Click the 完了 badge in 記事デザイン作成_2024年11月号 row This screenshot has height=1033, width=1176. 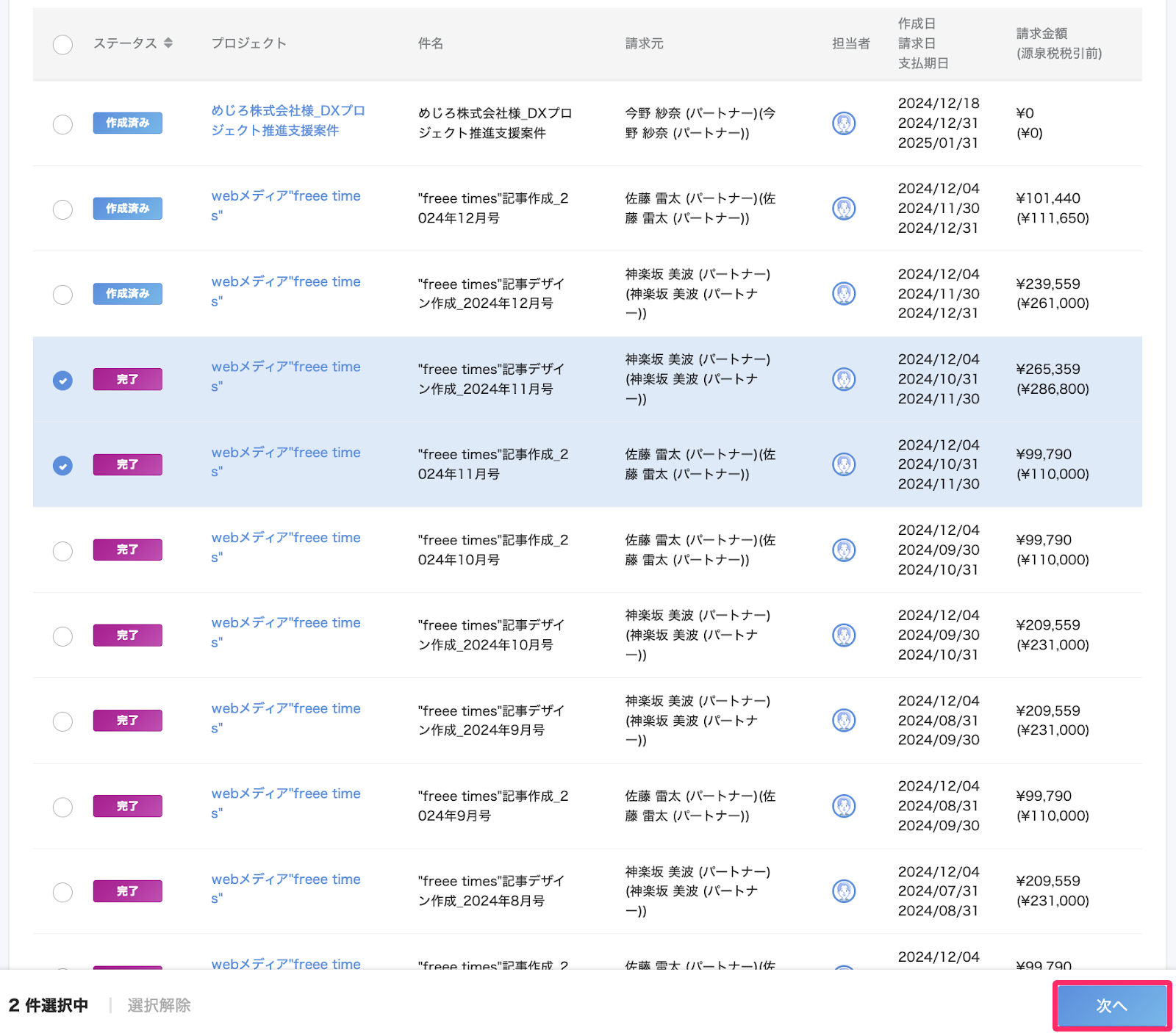click(127, 379)
